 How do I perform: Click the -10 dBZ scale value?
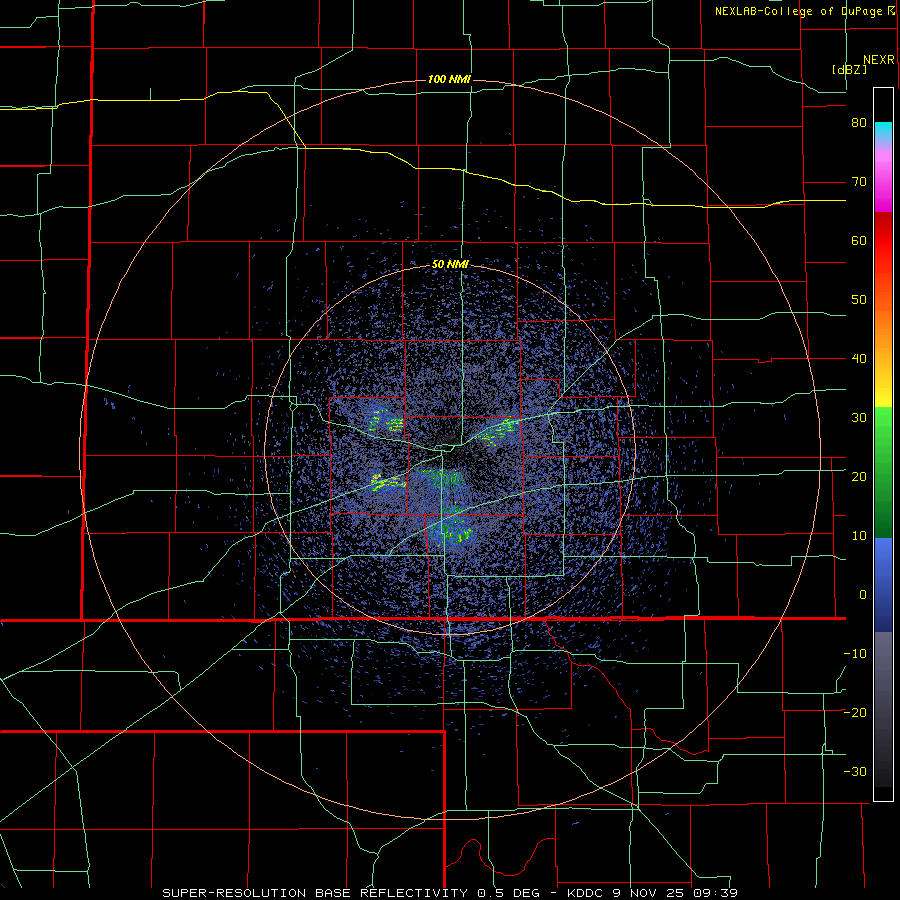(855, 654)
